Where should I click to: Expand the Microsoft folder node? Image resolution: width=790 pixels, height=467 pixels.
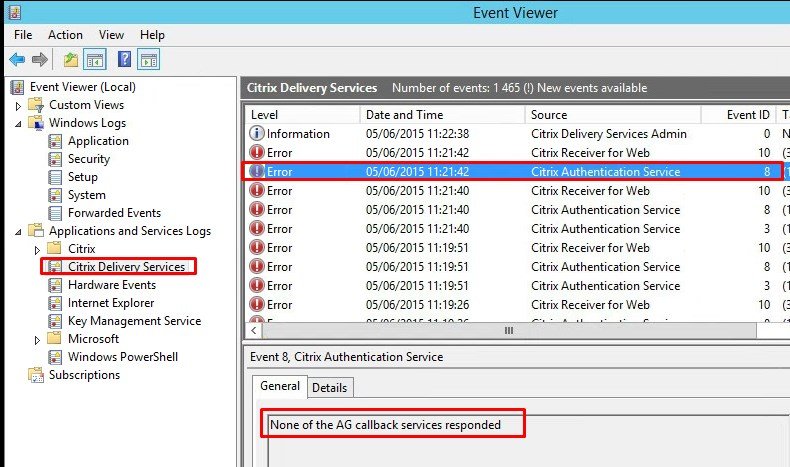pyautogui.click(x=38, y=340)
